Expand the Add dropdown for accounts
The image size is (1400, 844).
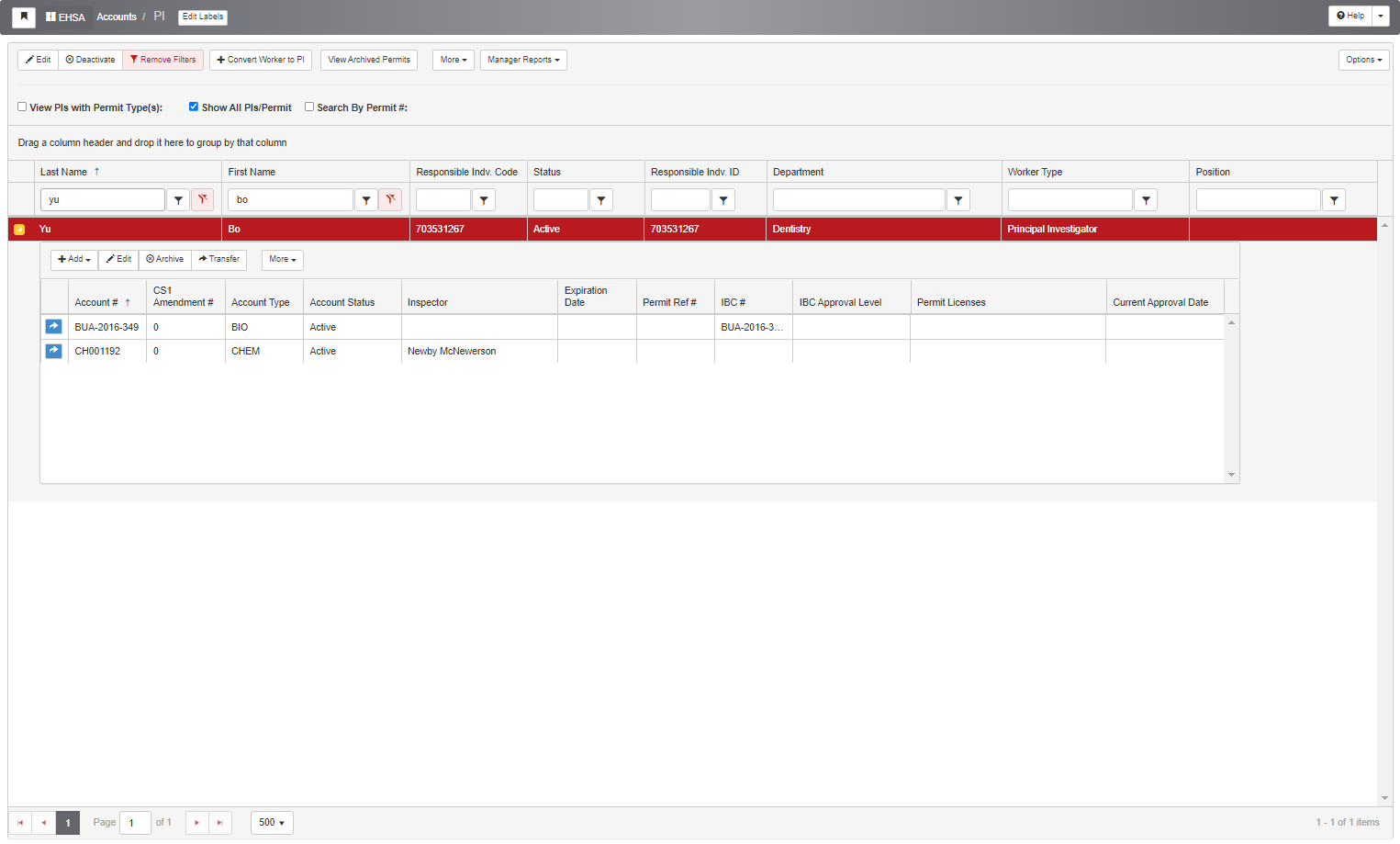pyautogui.click(x=74, y=260)
